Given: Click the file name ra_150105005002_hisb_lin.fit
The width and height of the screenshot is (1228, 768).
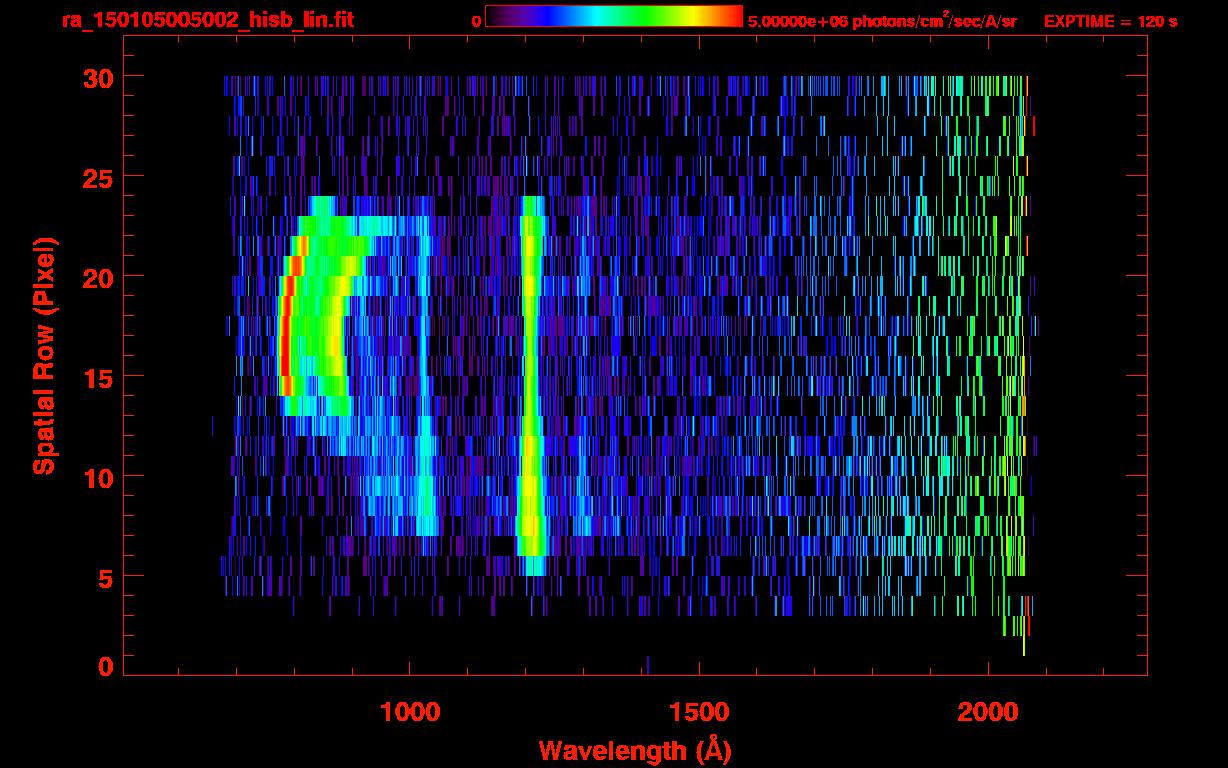Looking at the screenshot, I should 207,20.
